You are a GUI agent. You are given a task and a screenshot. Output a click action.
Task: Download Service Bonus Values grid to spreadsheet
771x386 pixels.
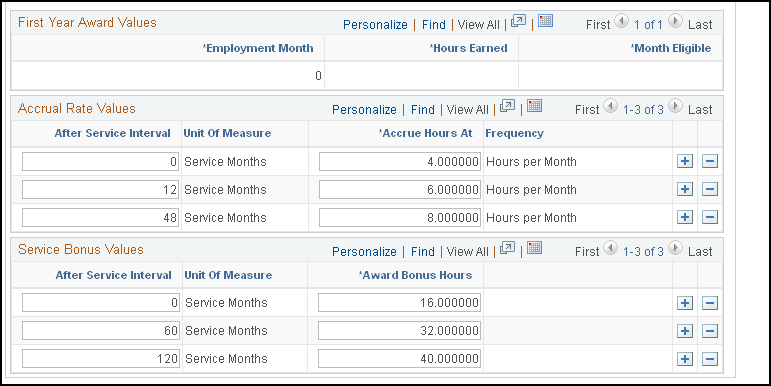point(534,248)
